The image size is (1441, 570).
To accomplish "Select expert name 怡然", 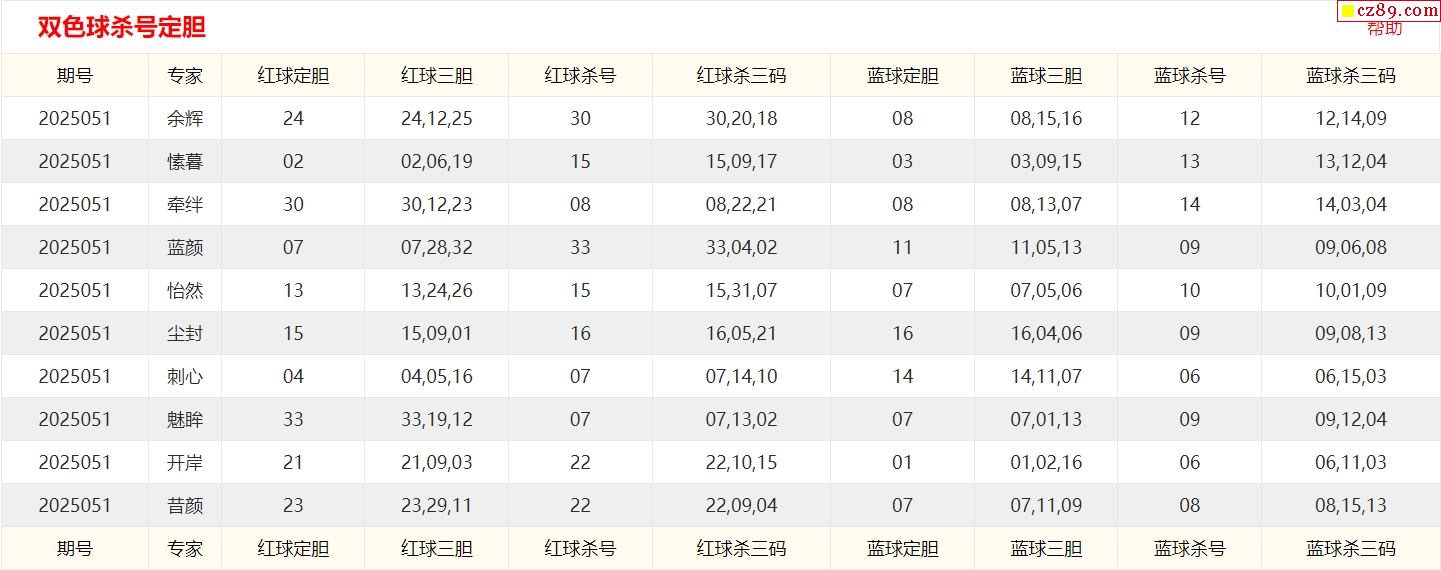I will (x=185, y=291).
